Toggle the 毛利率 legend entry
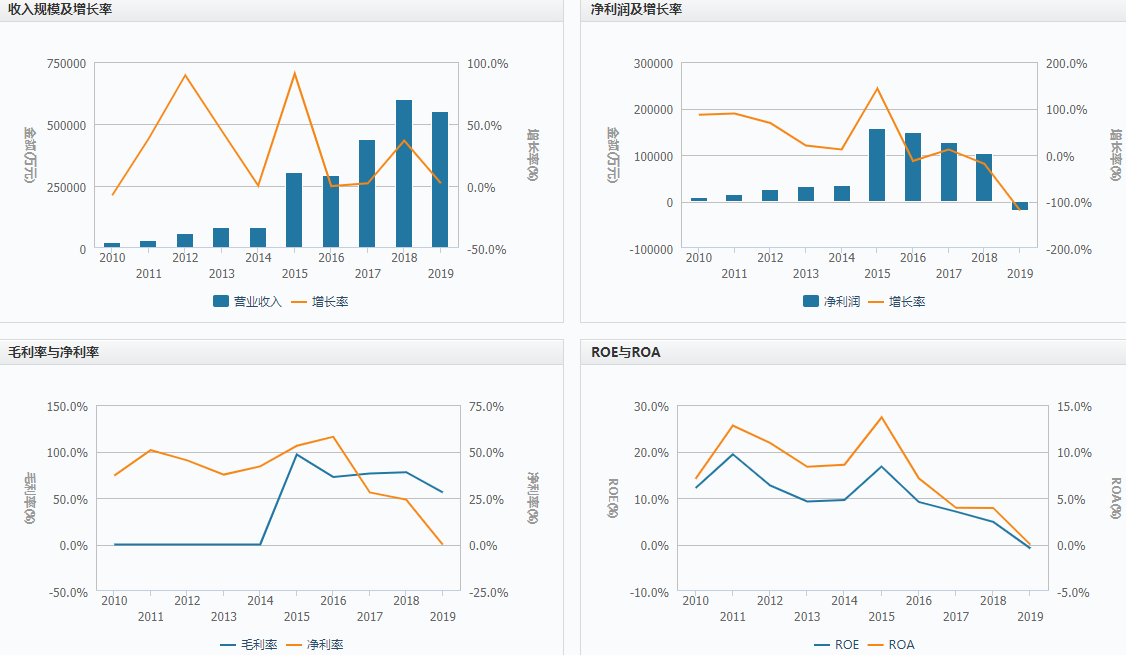Viewport: 1126px width, 655px height. coord(249,645)
